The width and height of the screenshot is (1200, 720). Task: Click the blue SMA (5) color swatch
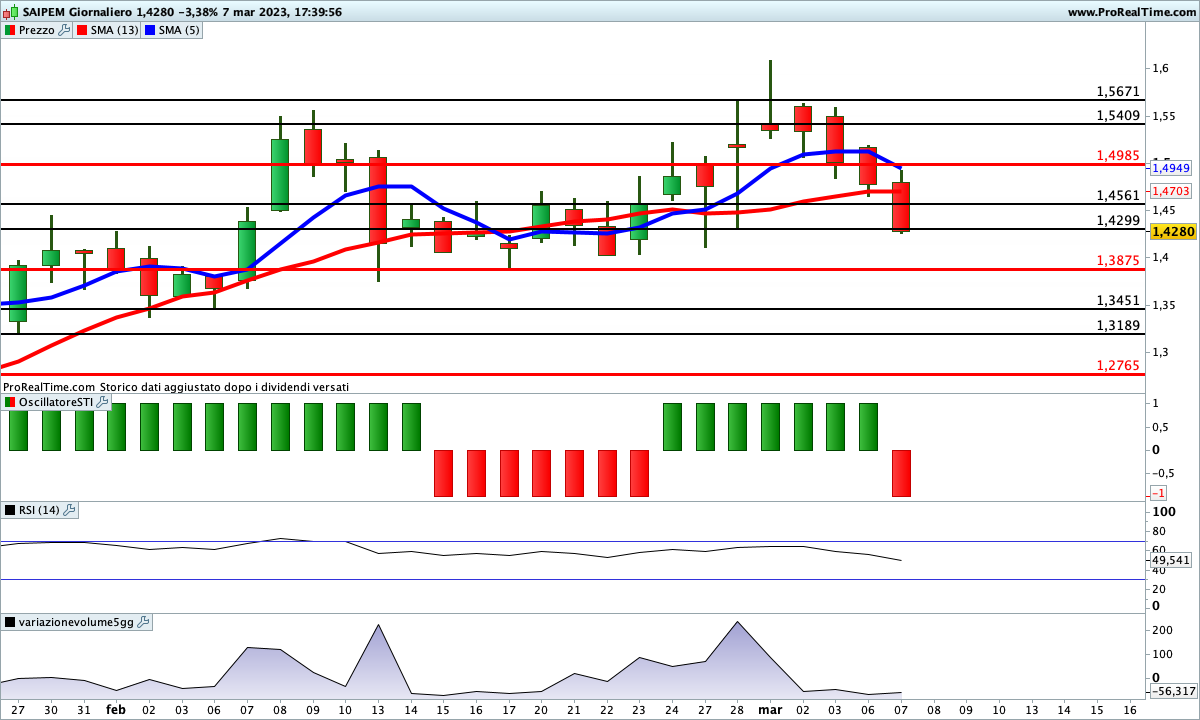(x=151, y=30)
